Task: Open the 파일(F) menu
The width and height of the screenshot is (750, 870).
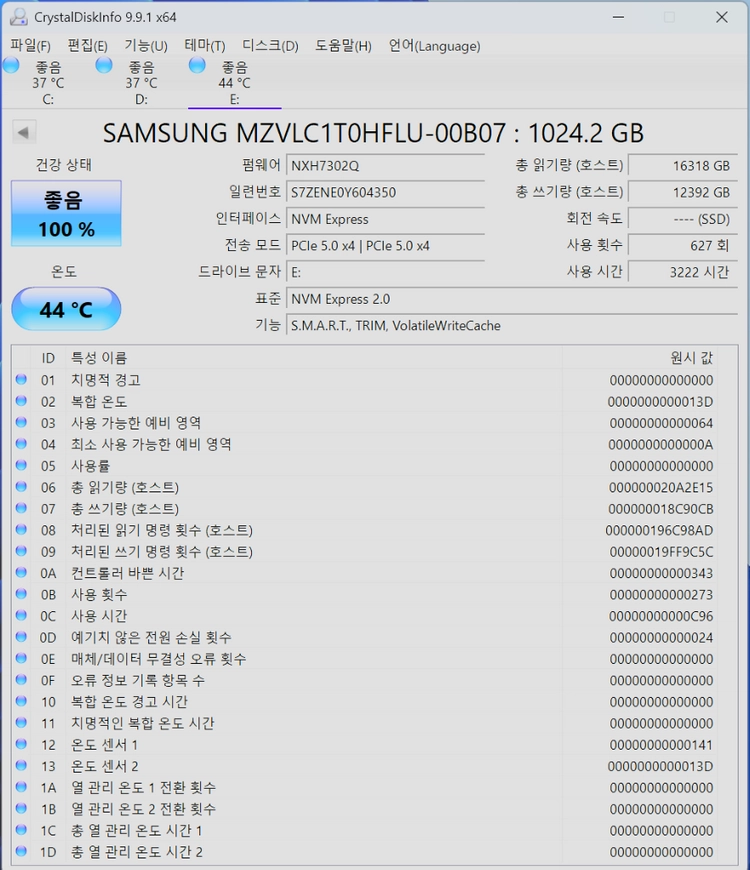Action: pyautogui.click(x=31, y=45)
